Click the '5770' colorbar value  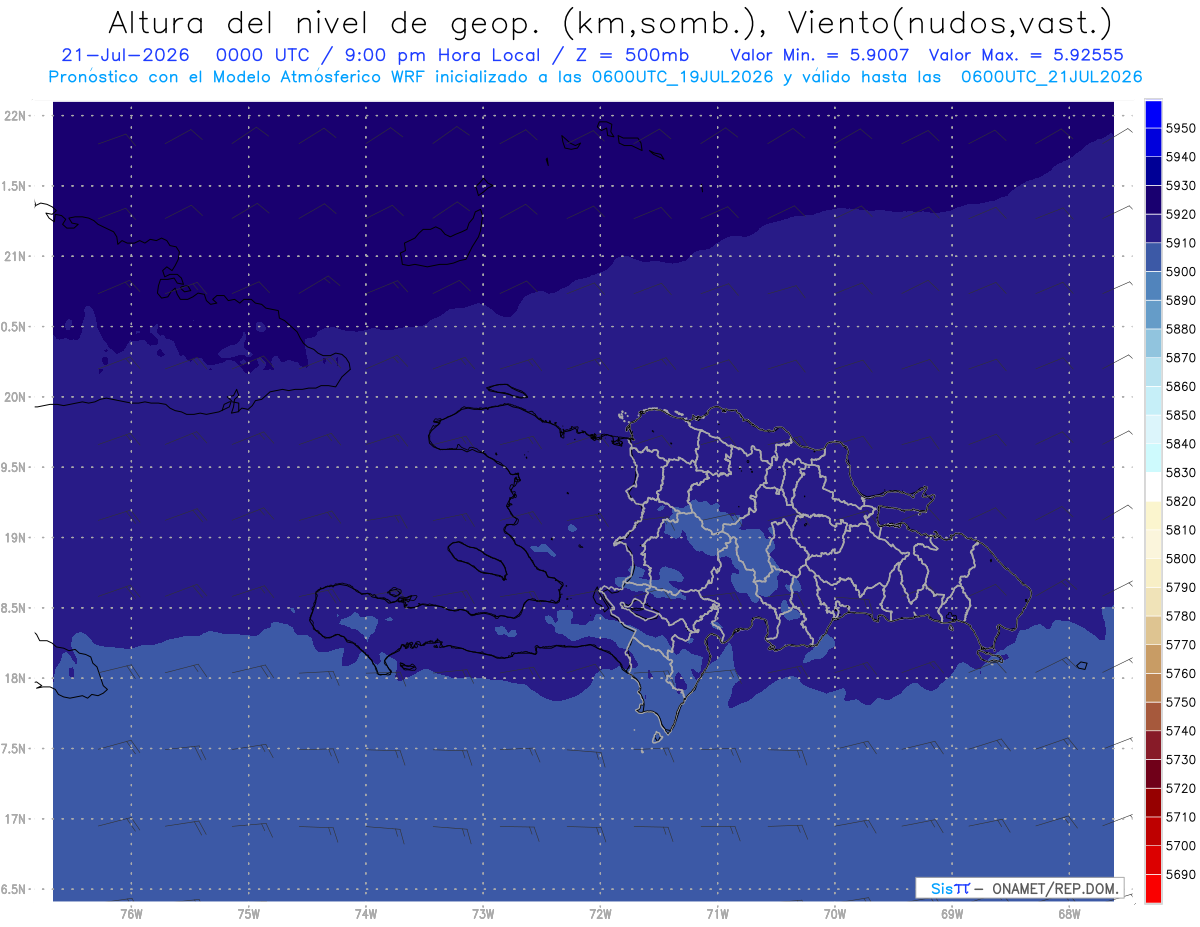(1181, 645)
